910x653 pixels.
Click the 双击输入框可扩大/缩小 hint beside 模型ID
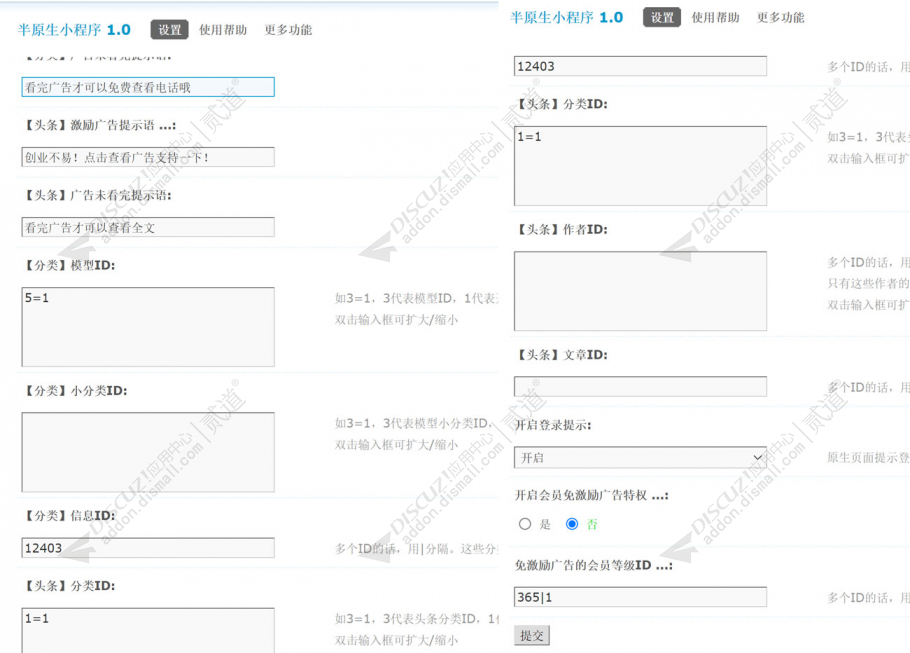[396, 320]
